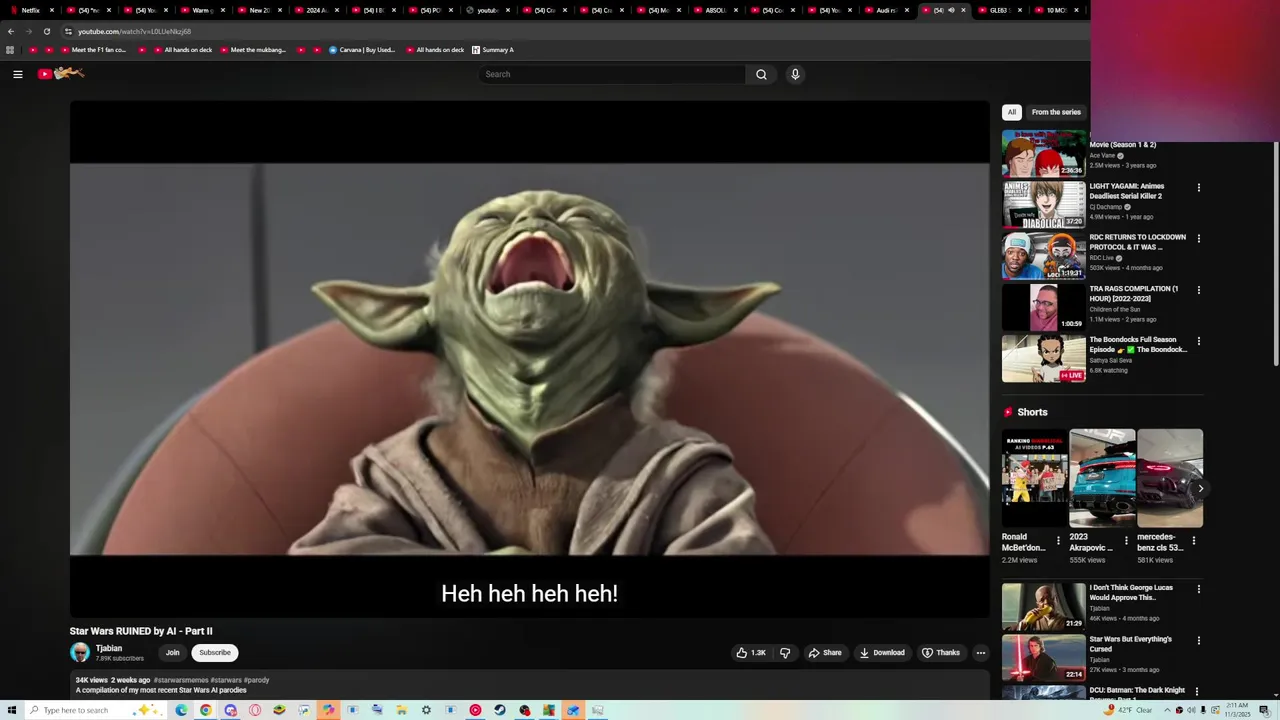Select the From the series chip
Image resolution: width=1280 pixels, height=720 pixels.
1056,112
